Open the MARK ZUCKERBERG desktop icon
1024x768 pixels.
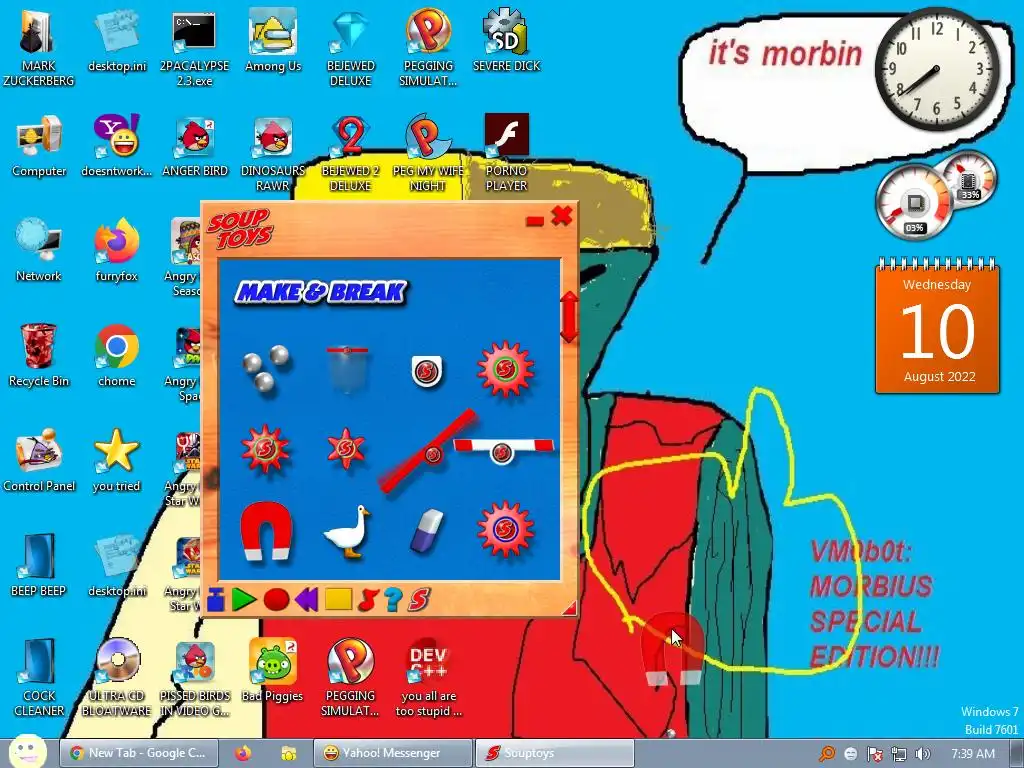click(39, 48)
